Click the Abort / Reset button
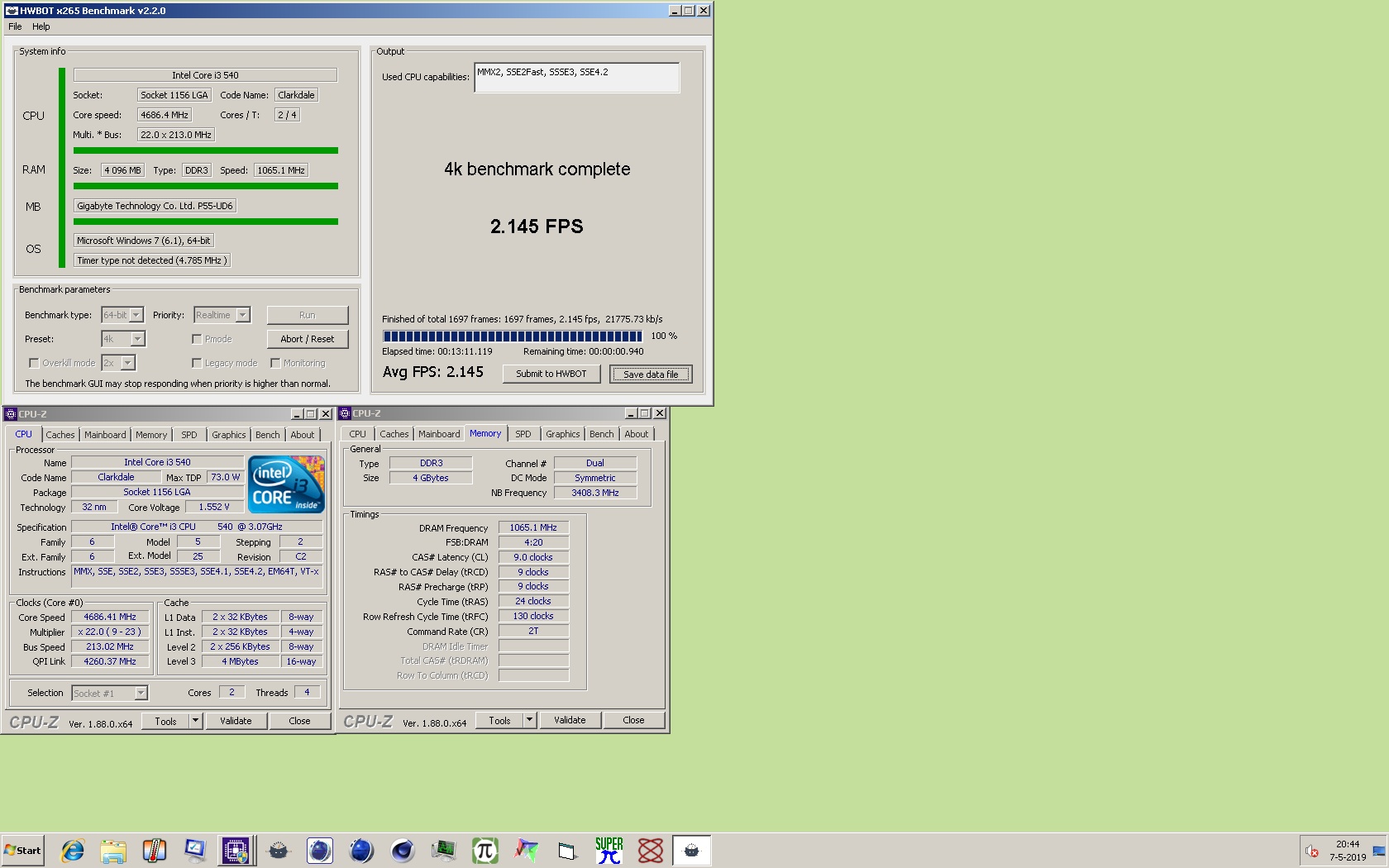The height and width of the screenshot is (868, 1389). [x=308, y=339]
